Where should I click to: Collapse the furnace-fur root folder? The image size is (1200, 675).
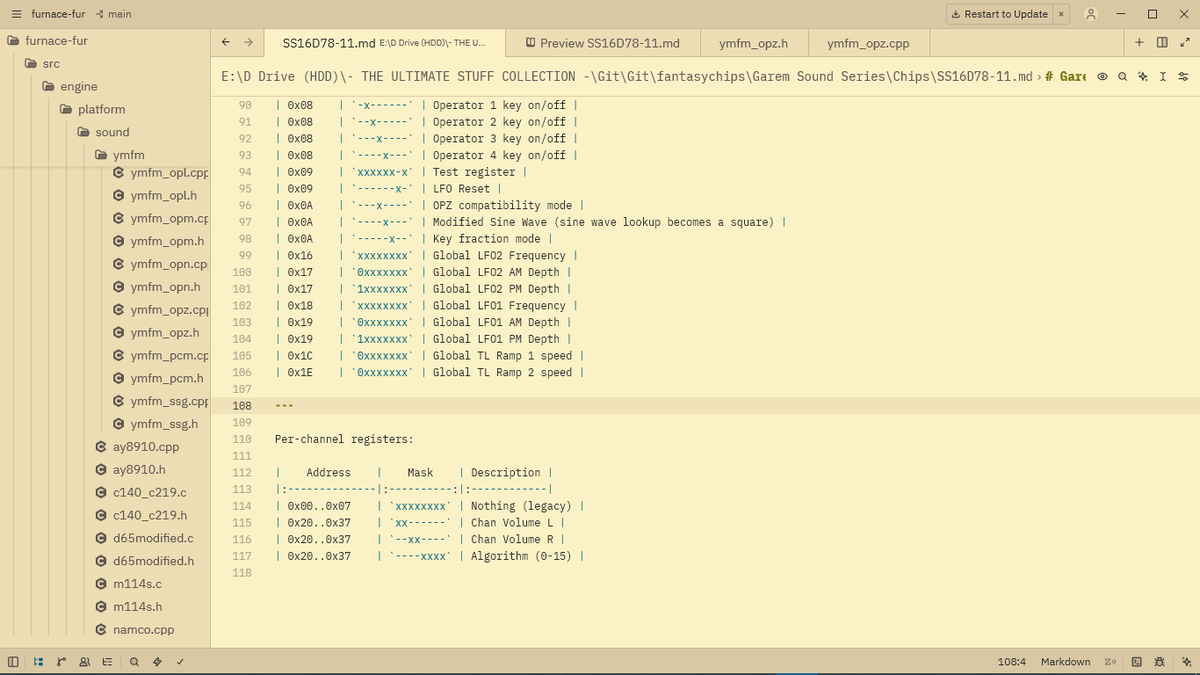(55, 41)
